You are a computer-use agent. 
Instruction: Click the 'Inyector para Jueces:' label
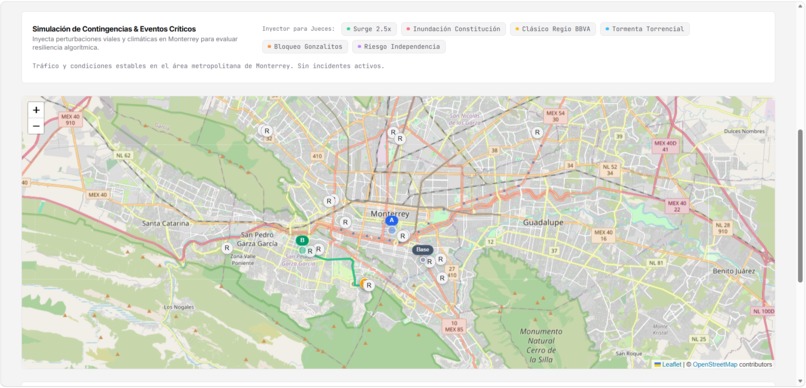[298, 29]
